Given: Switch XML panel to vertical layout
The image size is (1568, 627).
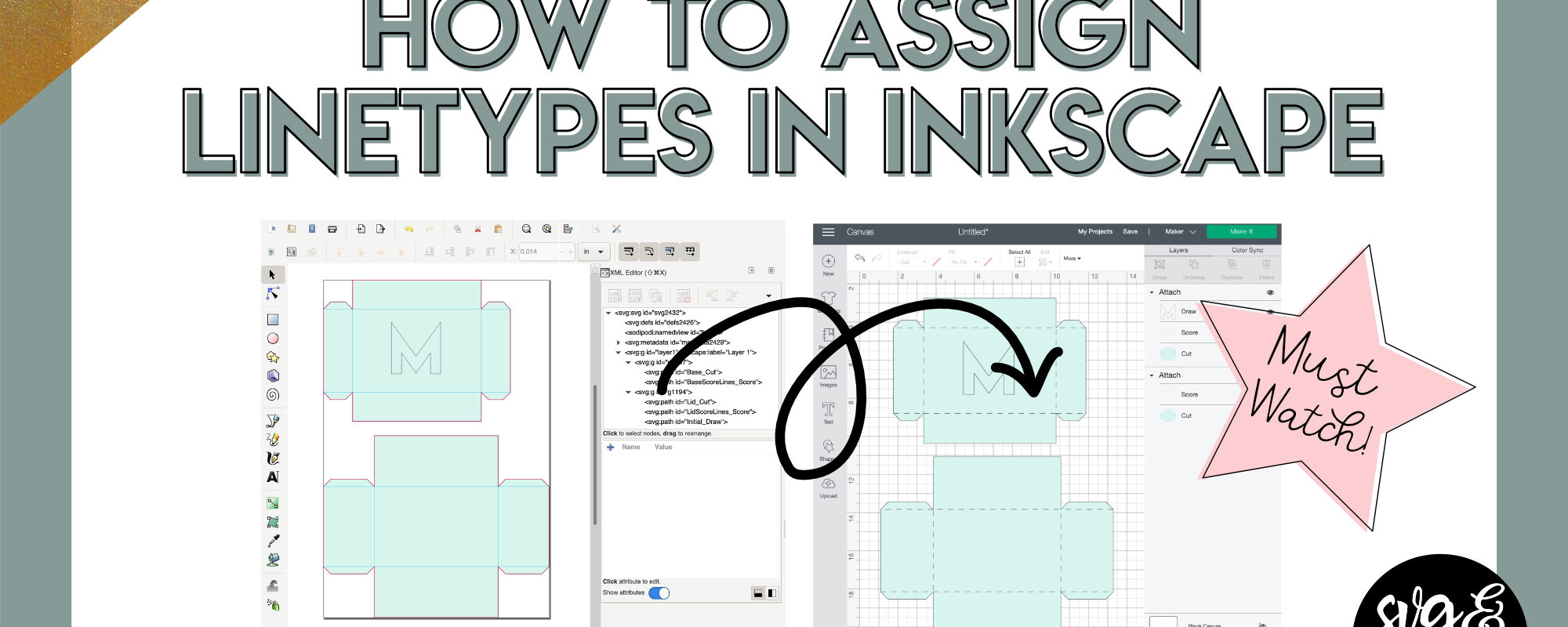Looking at the screenshot, I should (x=758, y=593).
